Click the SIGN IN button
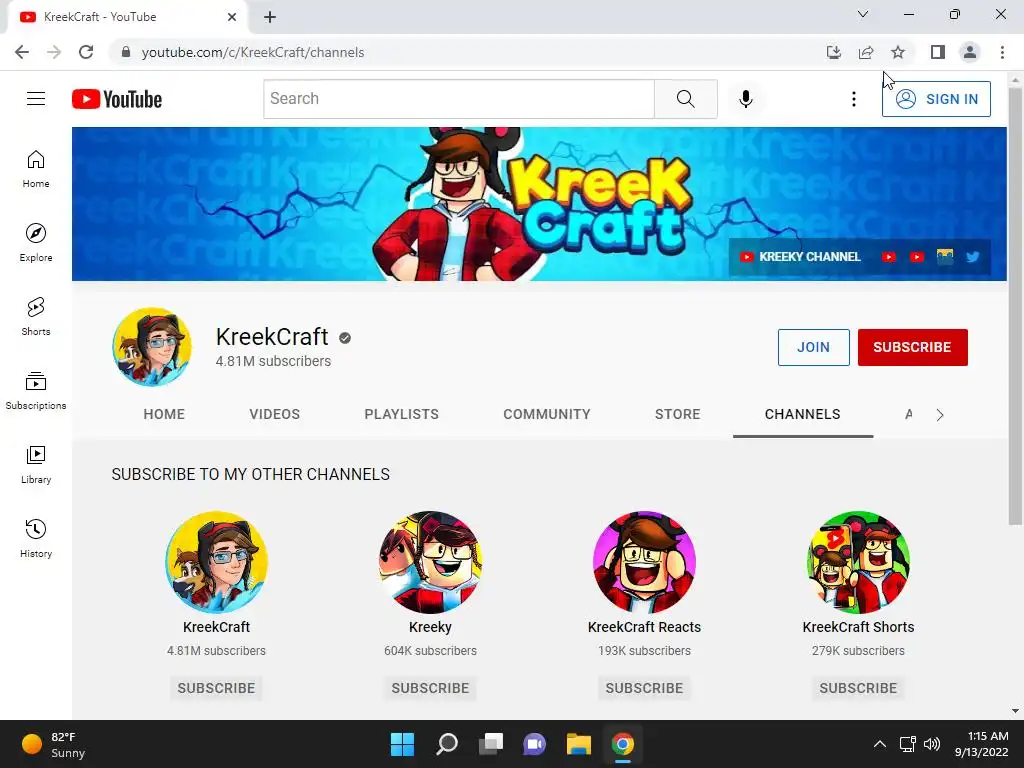 (936, 99)
